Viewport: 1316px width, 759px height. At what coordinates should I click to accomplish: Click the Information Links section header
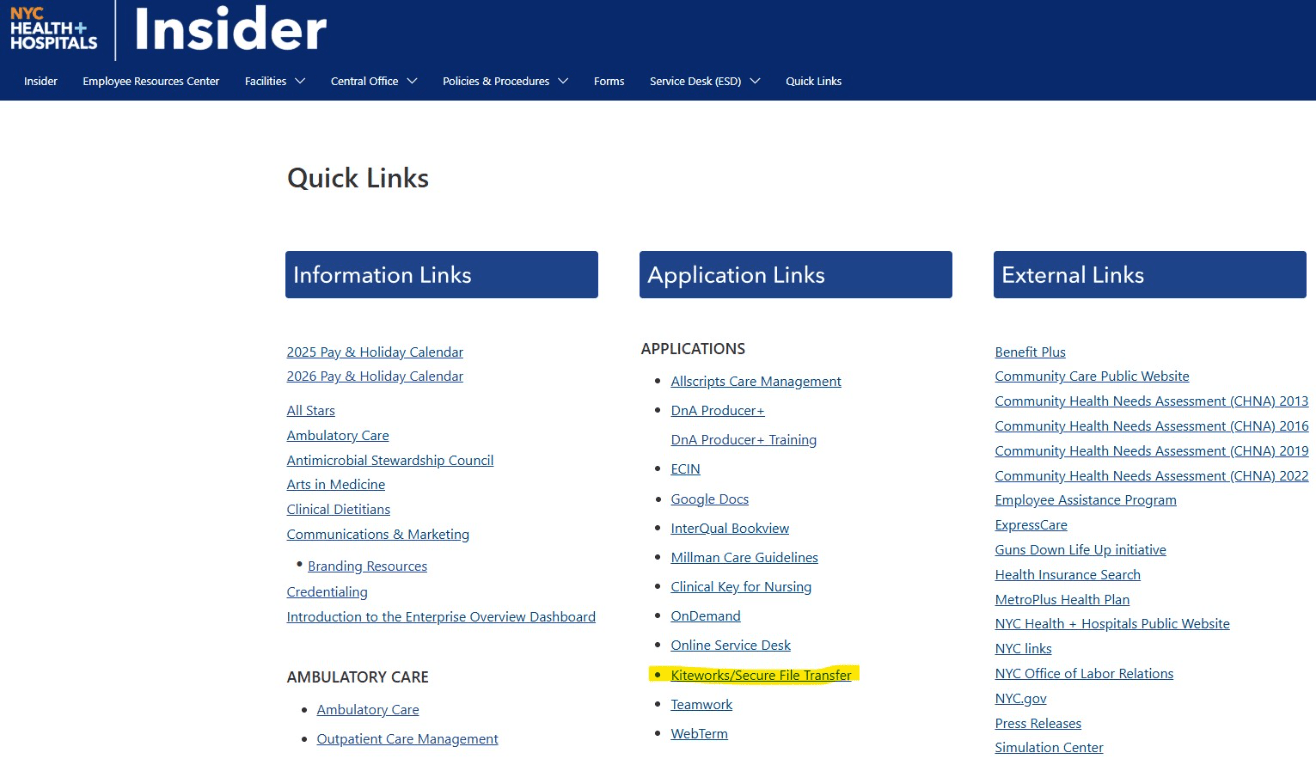click(x=442, y=275)
